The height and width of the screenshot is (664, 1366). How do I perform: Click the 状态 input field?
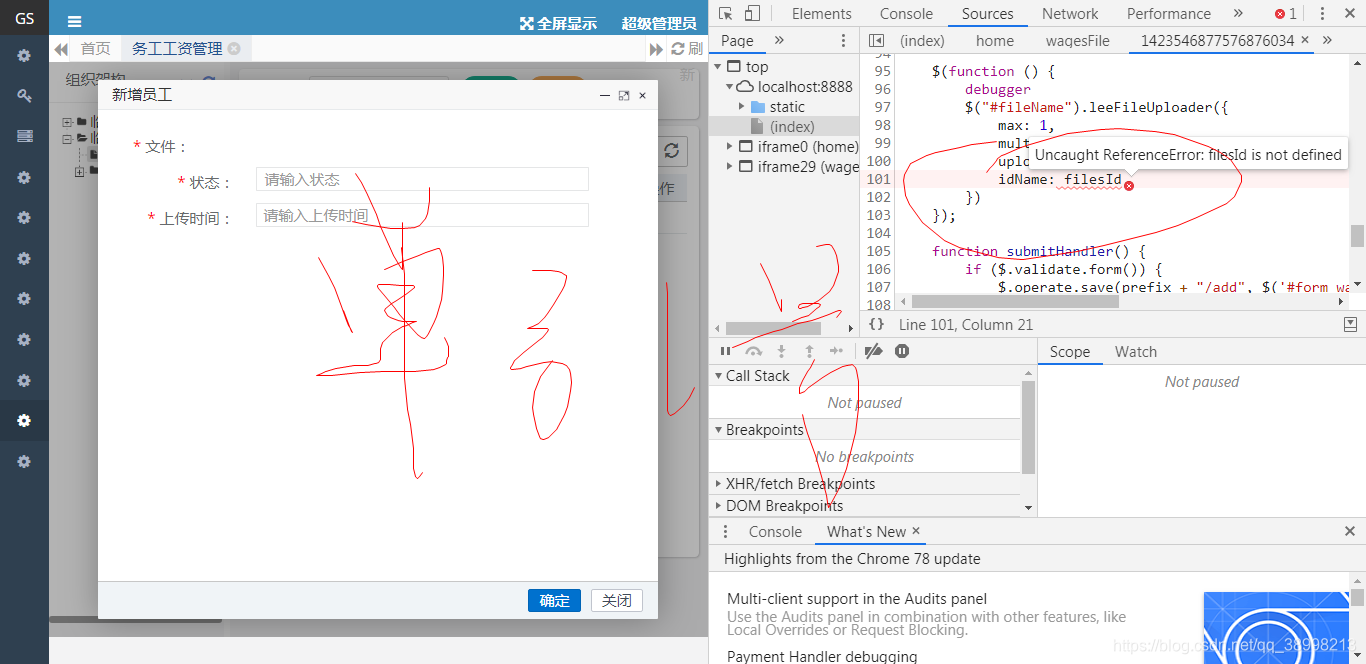coord(422,179)
